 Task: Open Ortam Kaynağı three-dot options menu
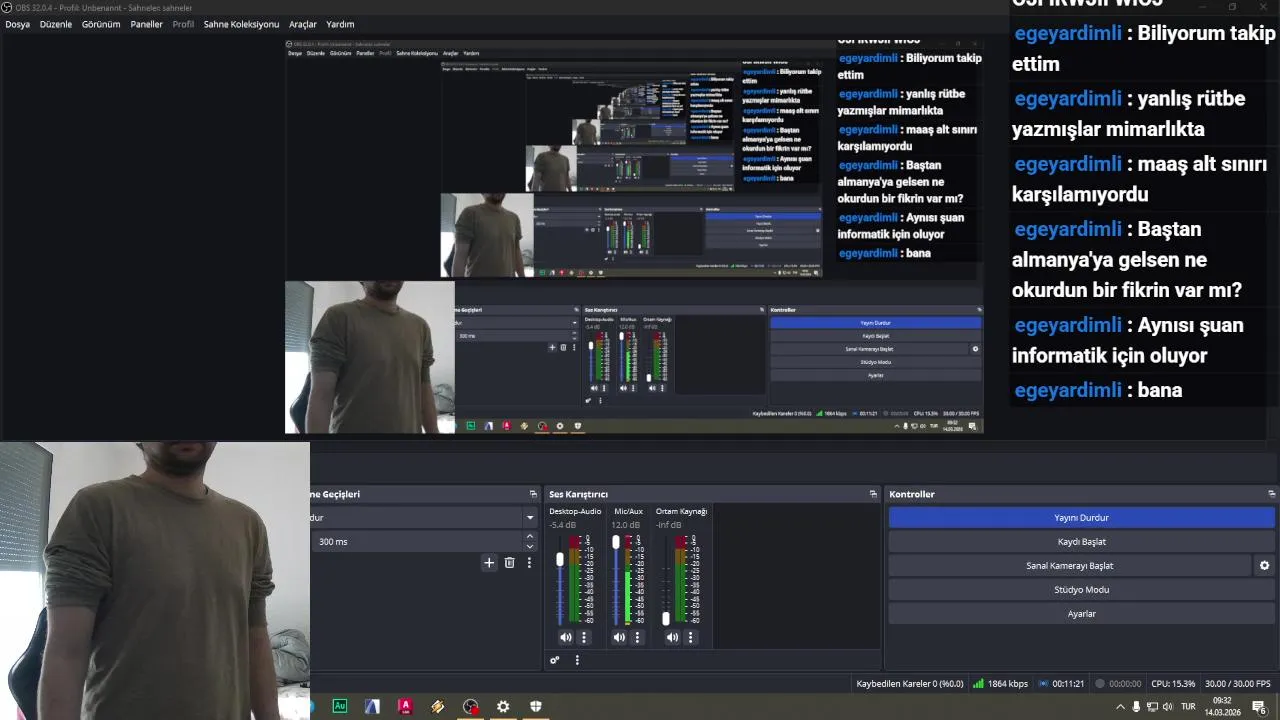(x=690, y=637)
